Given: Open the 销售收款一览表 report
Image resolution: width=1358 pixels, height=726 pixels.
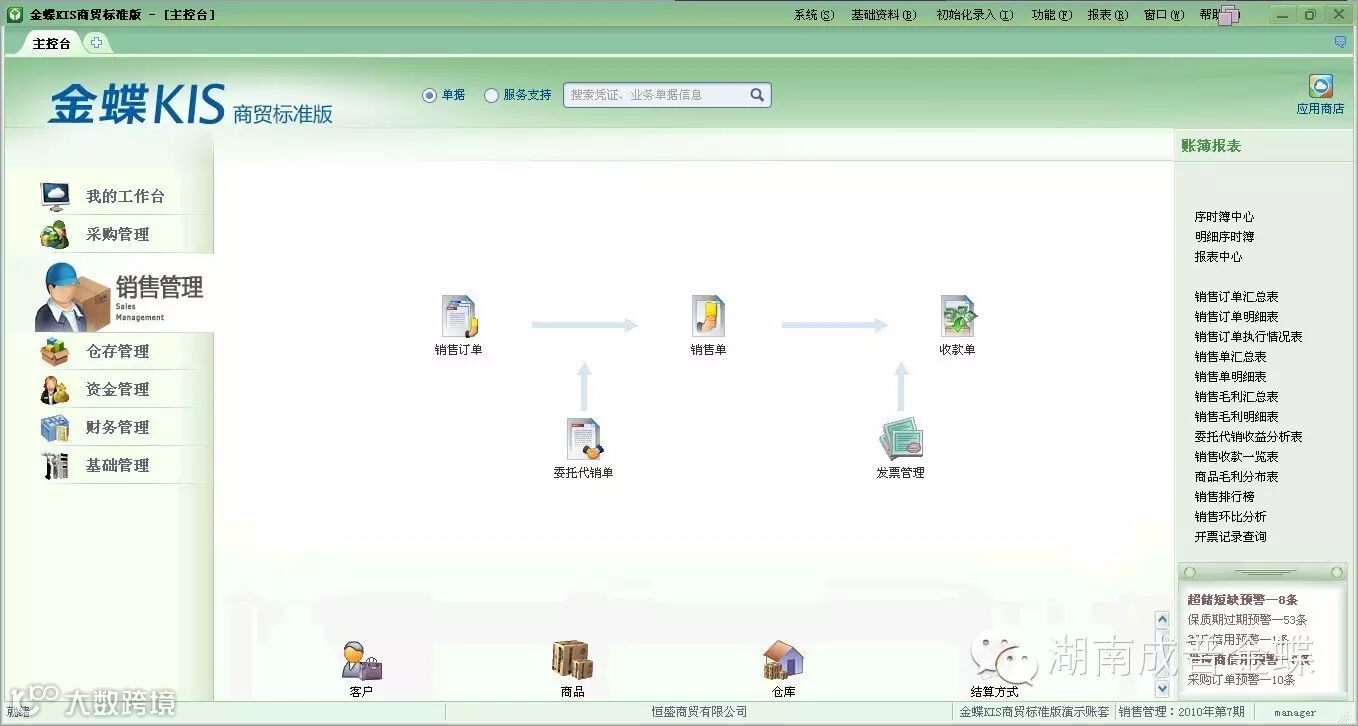Looking at the screenshot, I should pyautogui.click(x=1236, y=457).
